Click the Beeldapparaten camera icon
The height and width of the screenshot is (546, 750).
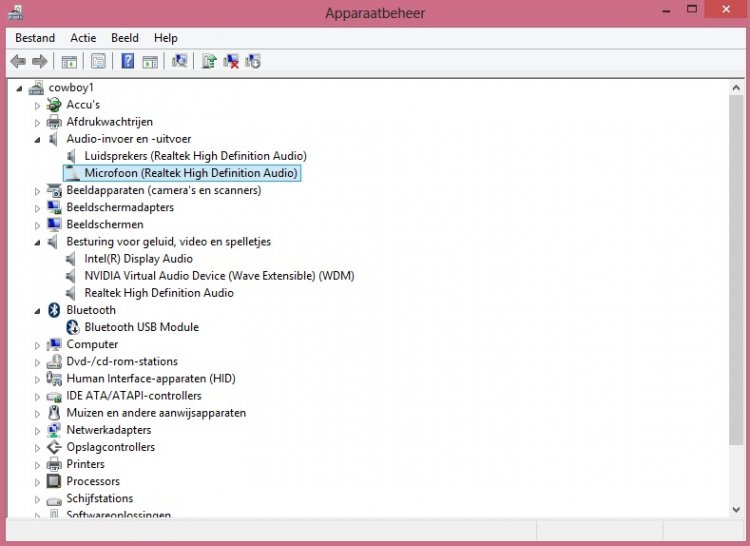54,190
